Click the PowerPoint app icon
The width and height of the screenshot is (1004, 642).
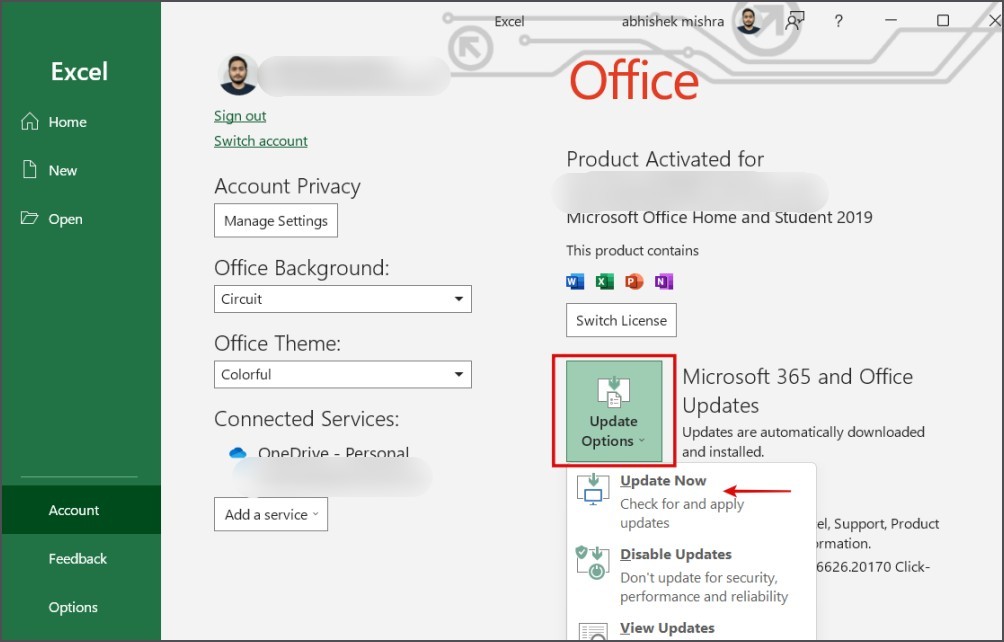coord(634,281)
